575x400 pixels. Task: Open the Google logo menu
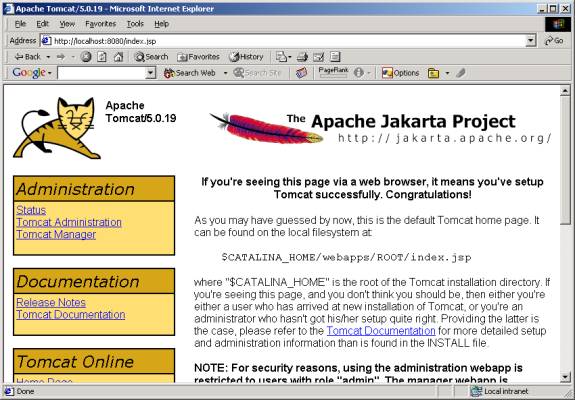[x=32, y=73]
